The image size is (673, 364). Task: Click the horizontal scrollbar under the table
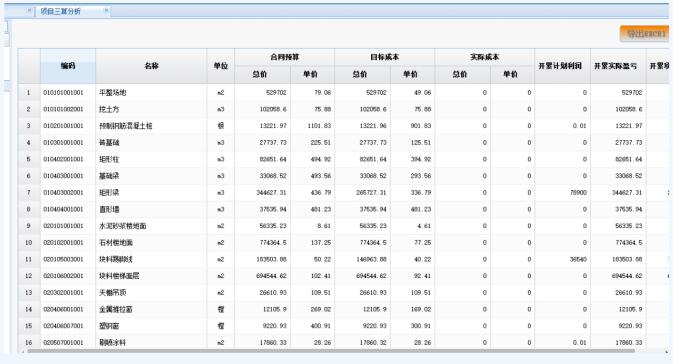click(330, 351)
